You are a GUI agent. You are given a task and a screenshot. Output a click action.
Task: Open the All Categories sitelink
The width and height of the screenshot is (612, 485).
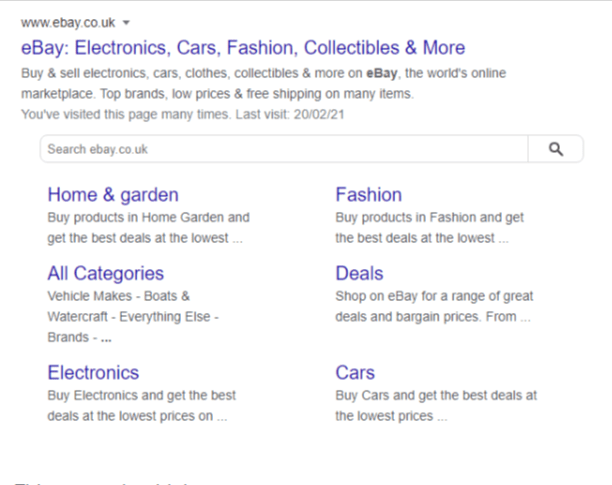pyautogui.click(x=105, y=274)
